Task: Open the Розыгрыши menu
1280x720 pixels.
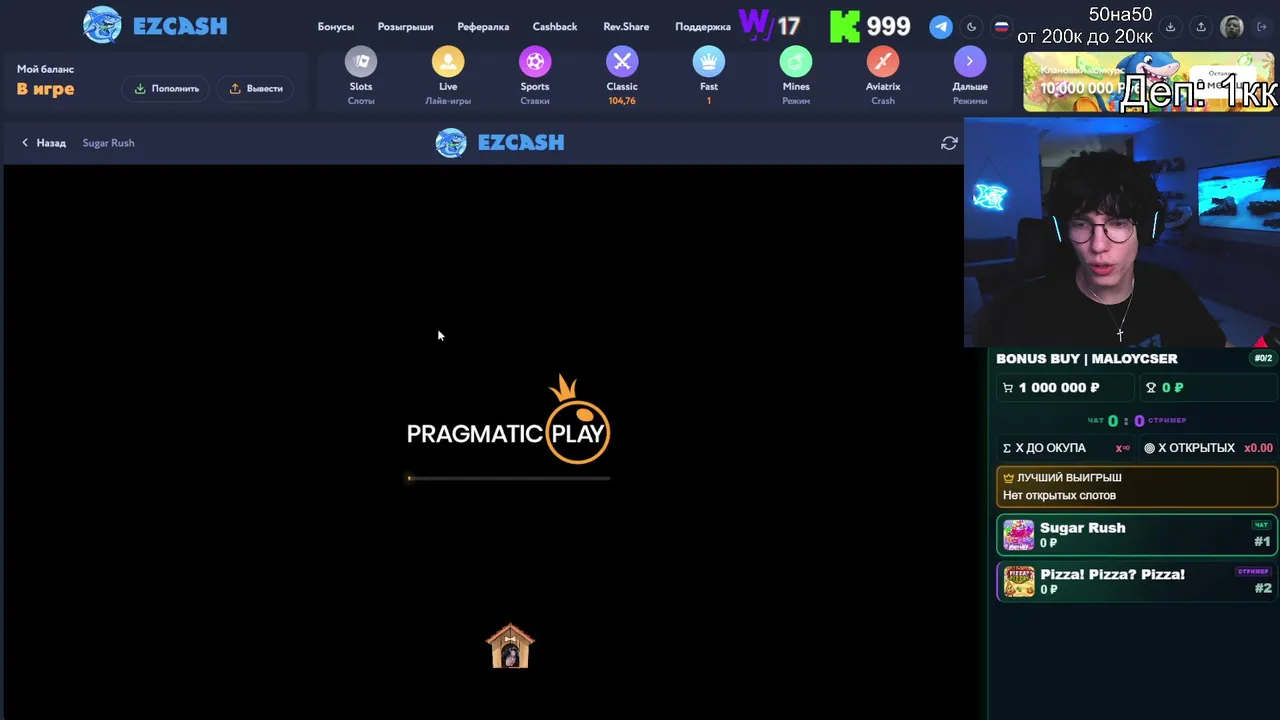Action: tap(405, 27)
